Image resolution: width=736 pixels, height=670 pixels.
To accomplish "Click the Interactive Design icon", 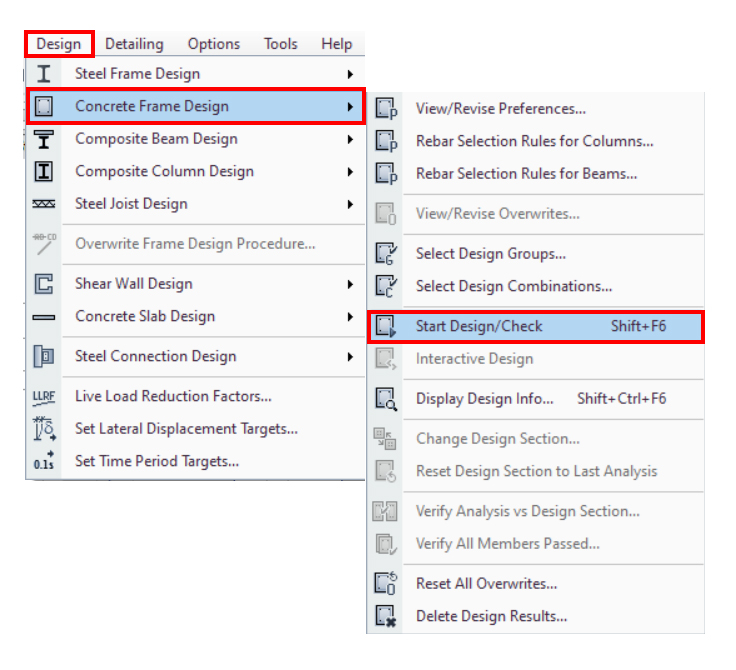I will pyautogui.click(x=386, y=359).
